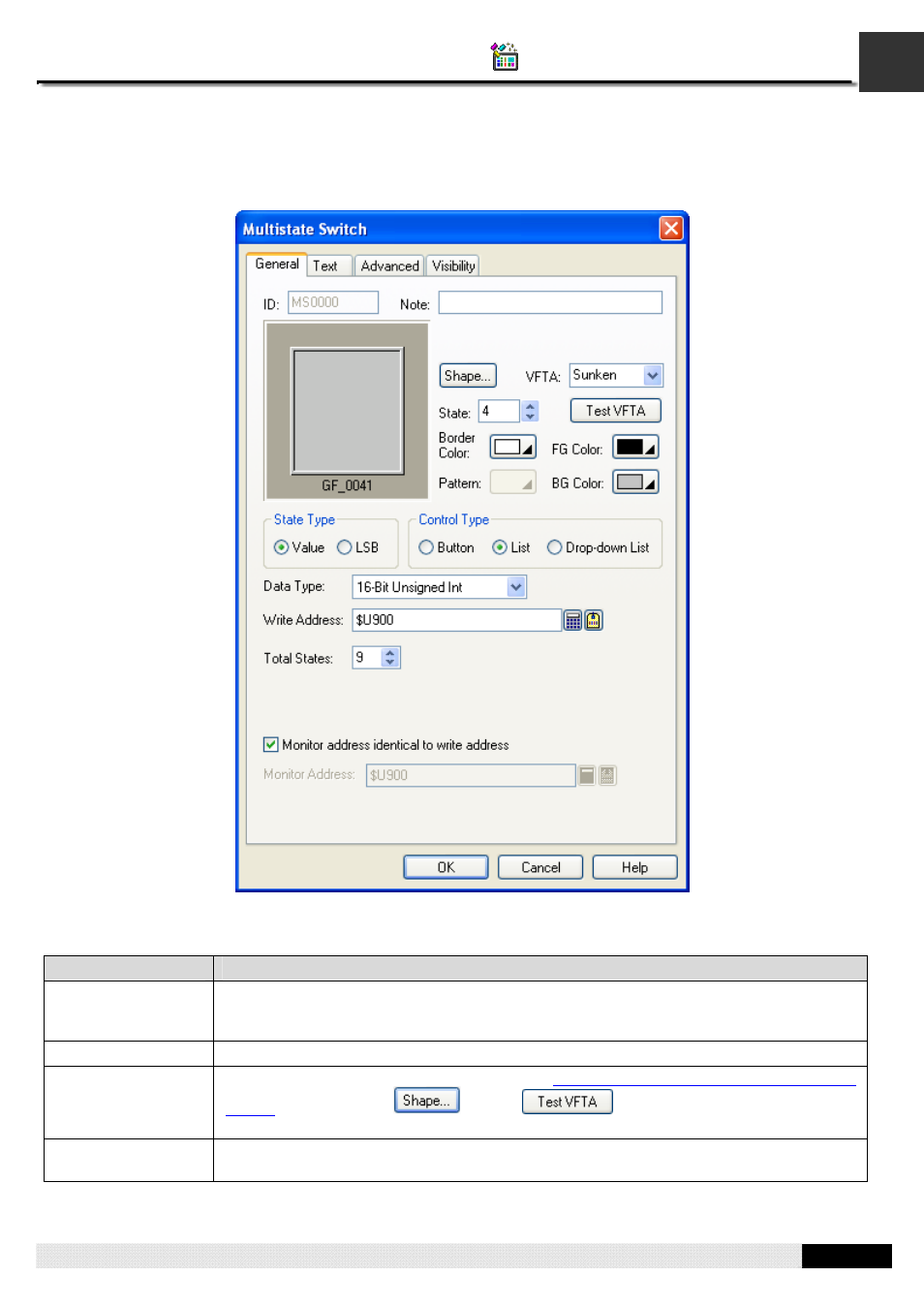Confirm with the OK button
Screen dimensions: 924x1308
pyautogui.click(x=446, y=867)
